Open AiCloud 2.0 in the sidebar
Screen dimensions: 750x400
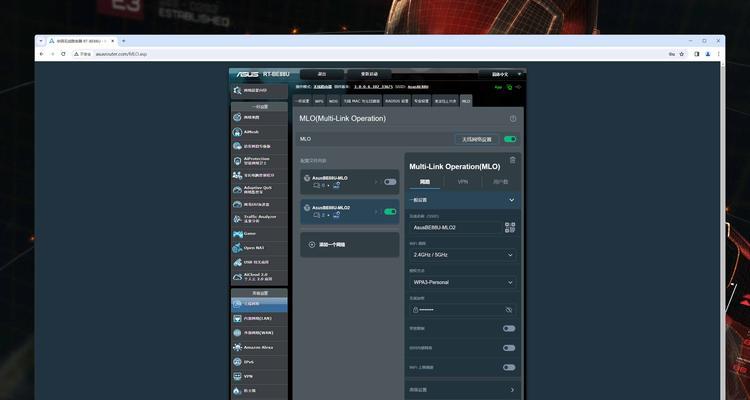[259, 277]
